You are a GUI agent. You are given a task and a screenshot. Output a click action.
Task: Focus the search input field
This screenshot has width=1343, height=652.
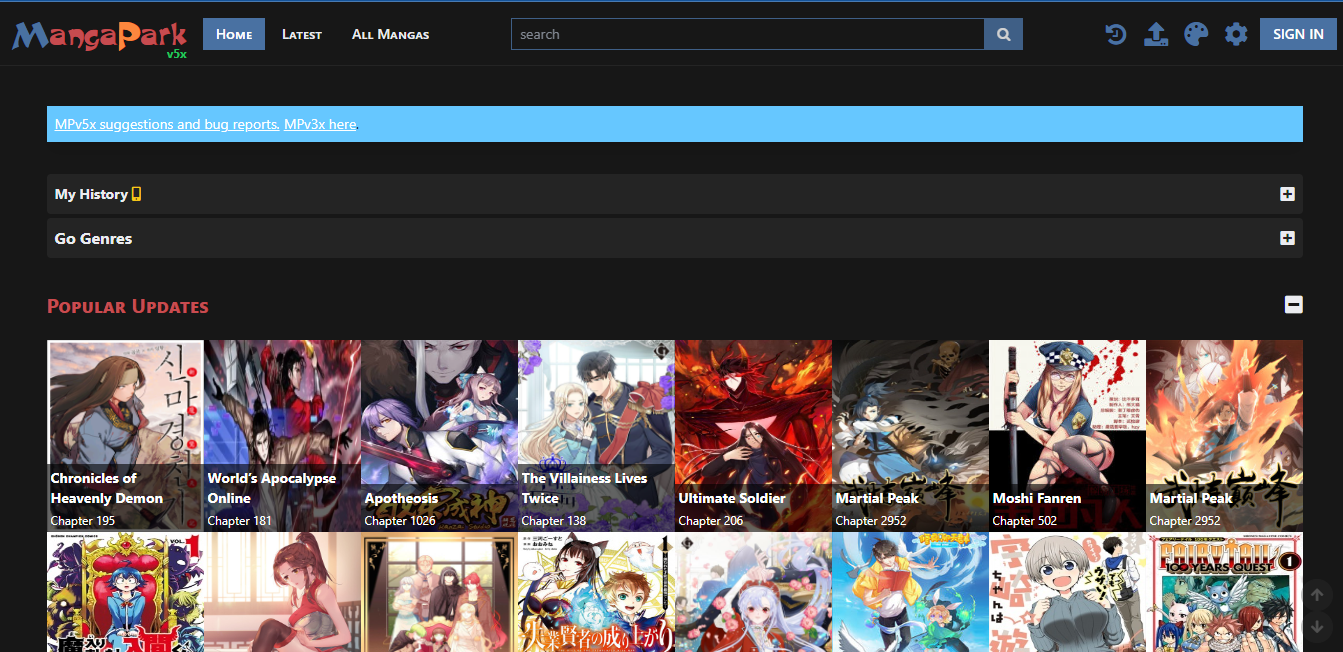click(x=748, y=34)
